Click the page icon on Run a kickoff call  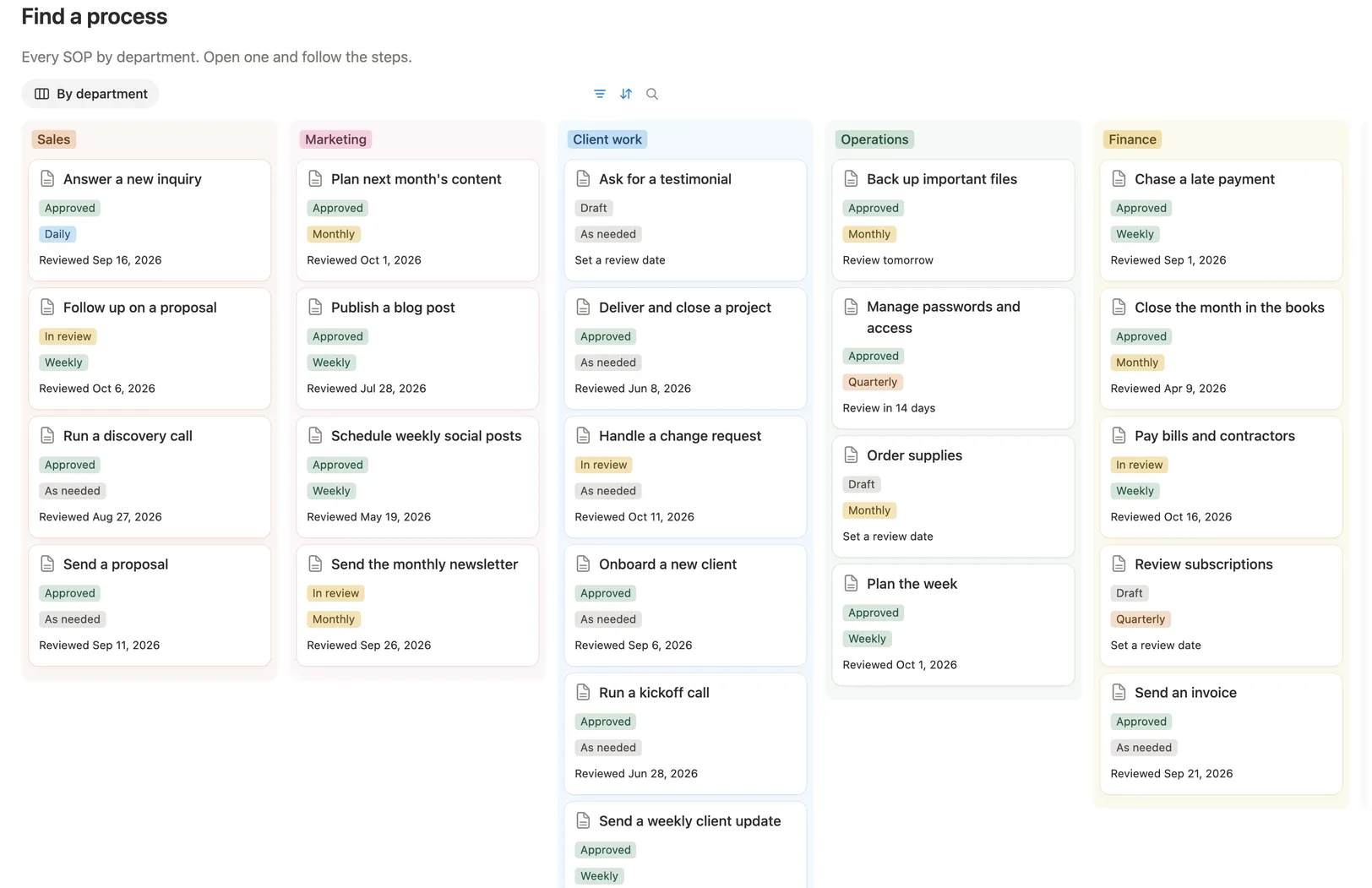click(583, 693)
